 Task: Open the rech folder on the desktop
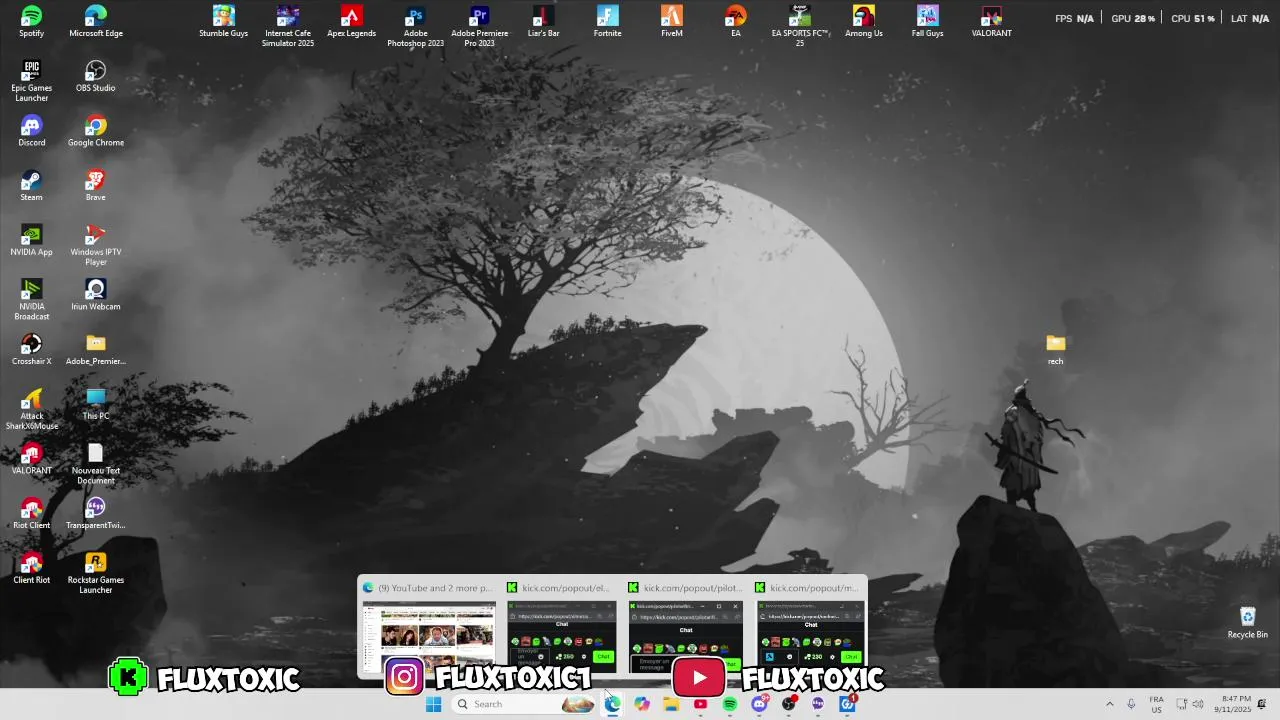click(x=1055, y=350)
